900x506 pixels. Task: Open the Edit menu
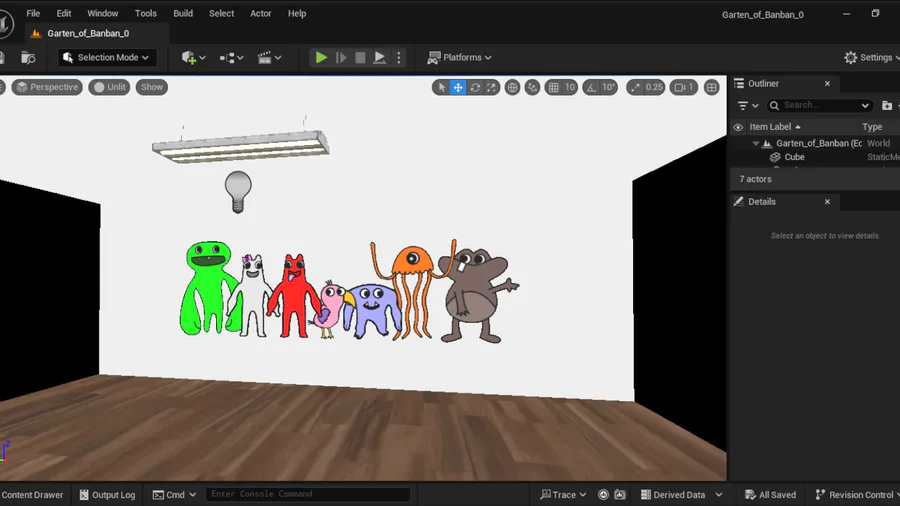pyautogui.click(x=64, y=13)
